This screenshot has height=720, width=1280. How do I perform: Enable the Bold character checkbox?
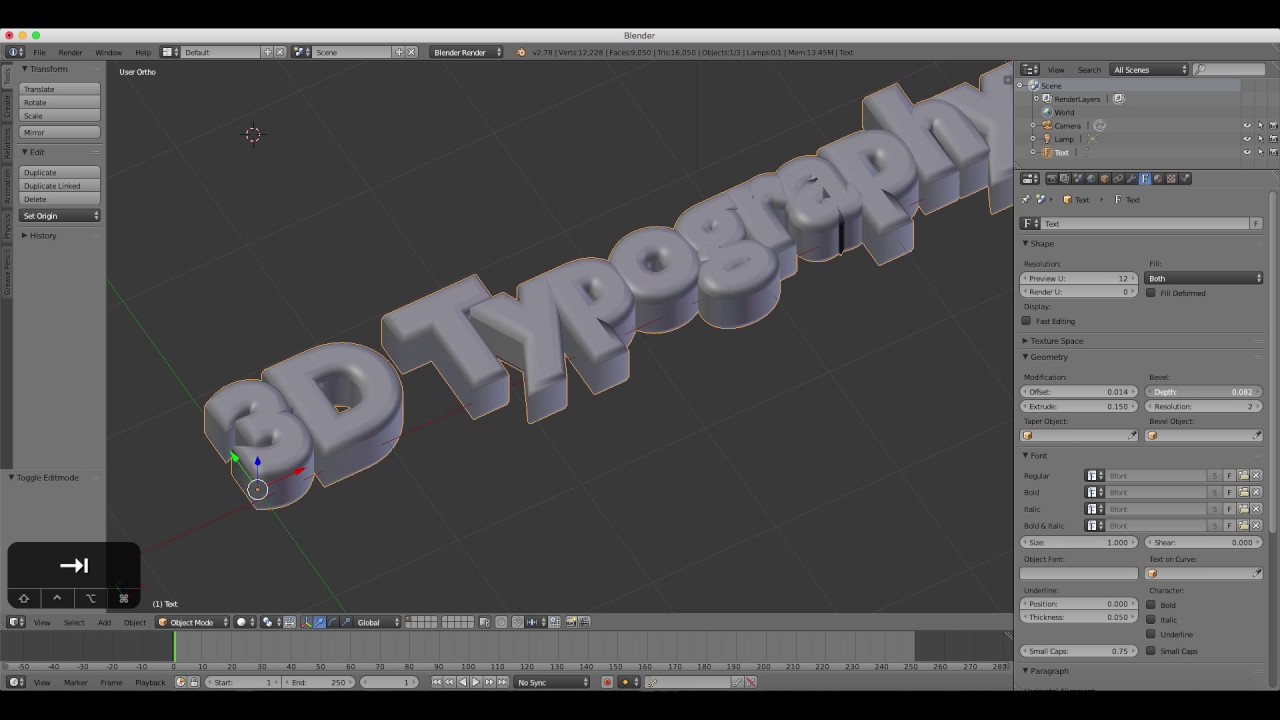point(1151,605)
